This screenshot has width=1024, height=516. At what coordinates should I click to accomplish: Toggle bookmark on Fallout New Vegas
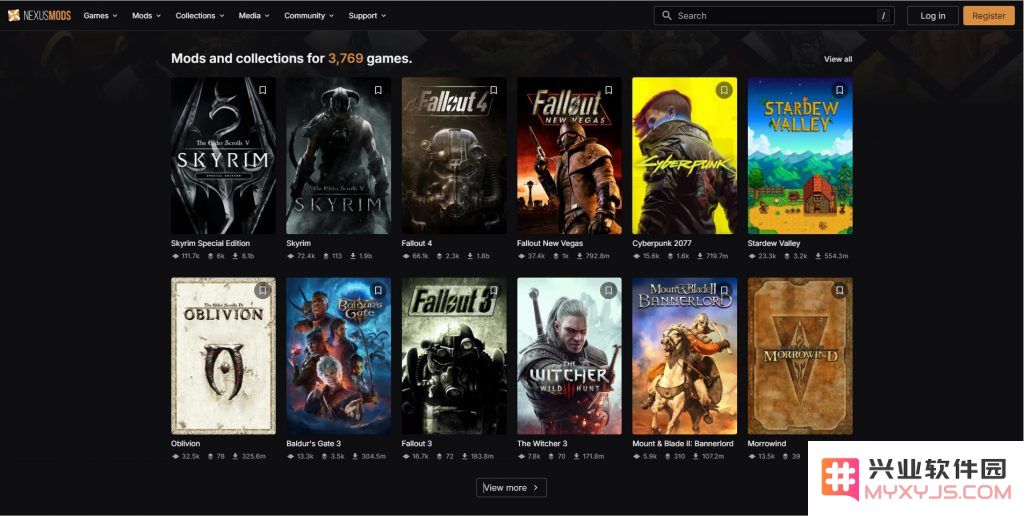point(609,90)
